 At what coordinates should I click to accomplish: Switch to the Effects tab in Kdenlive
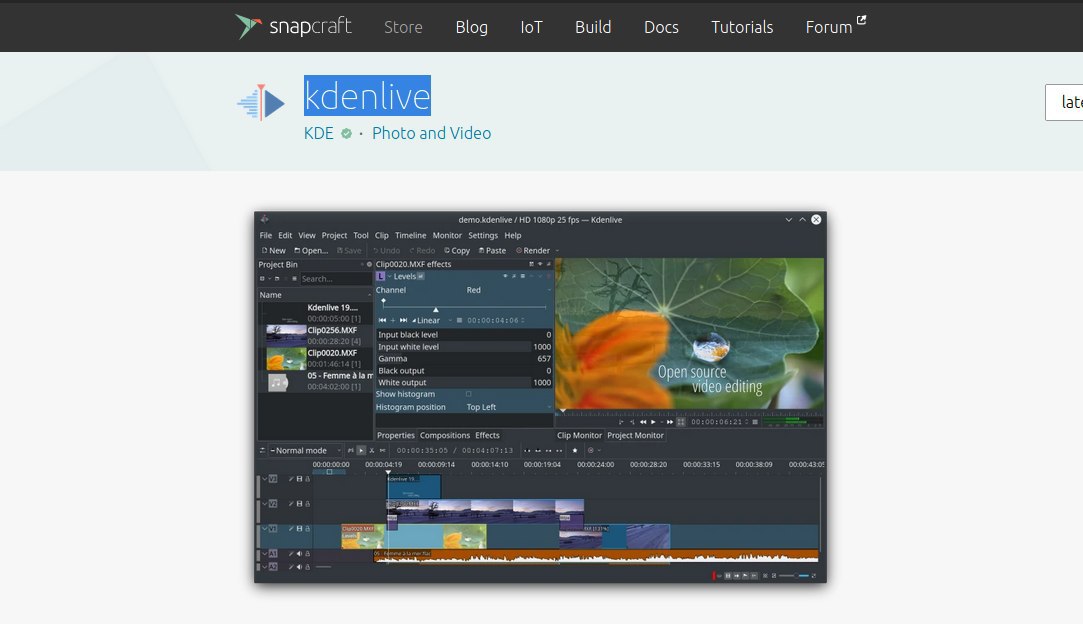tap(487, 435)
